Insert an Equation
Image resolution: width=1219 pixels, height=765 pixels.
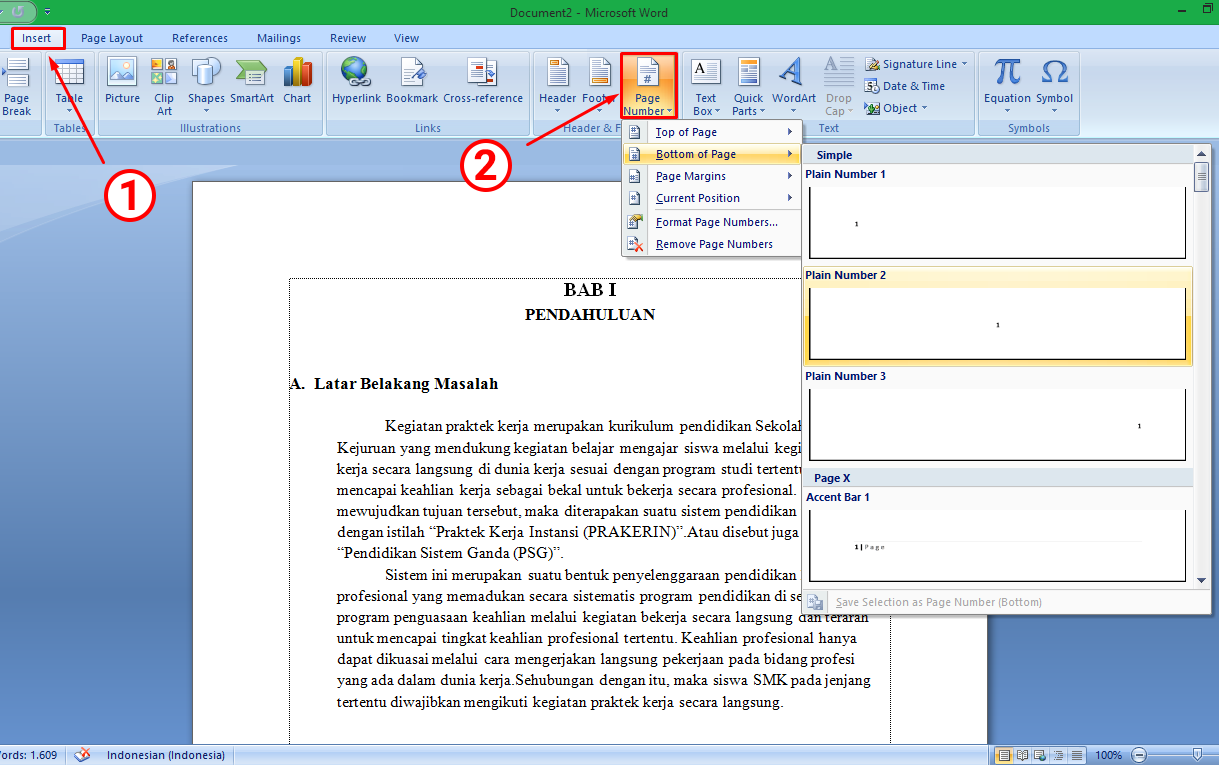pyautogui.click(x=1007, y=87)
